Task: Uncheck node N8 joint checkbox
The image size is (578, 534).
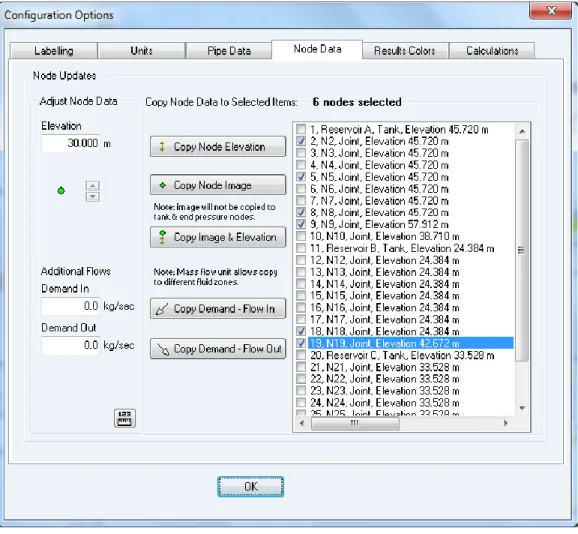Action: [x=301, y=212]
